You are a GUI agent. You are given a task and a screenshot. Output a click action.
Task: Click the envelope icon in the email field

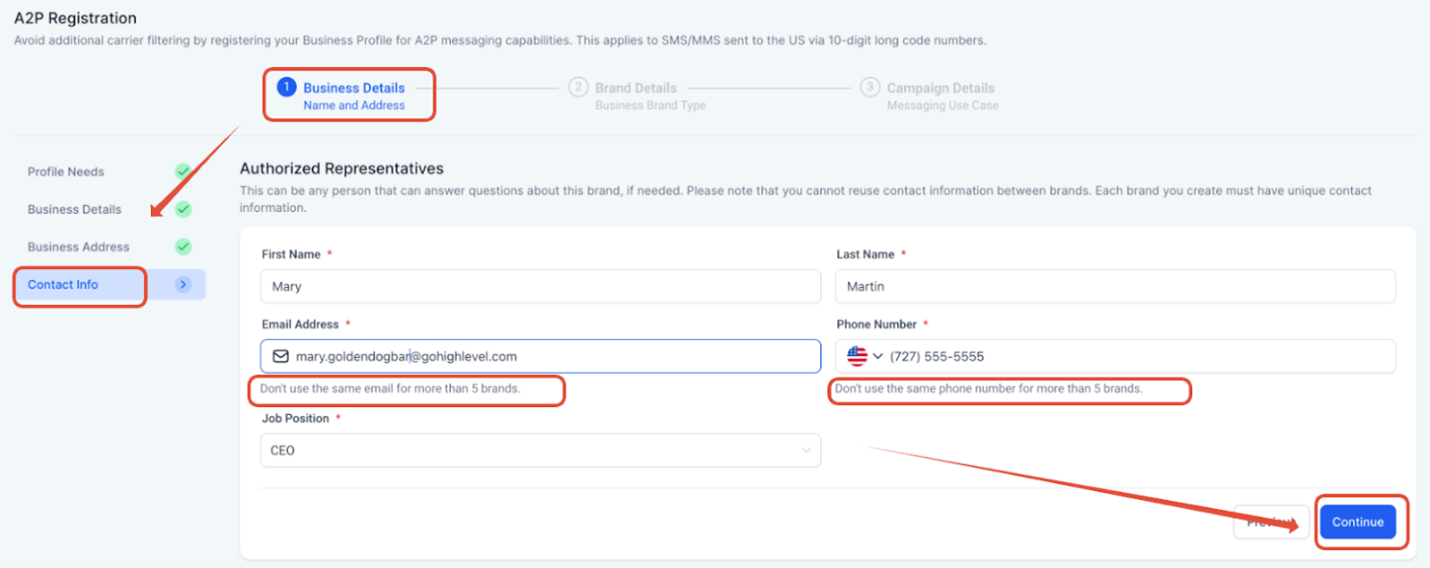pyautogui.click(x=281, y=357)
